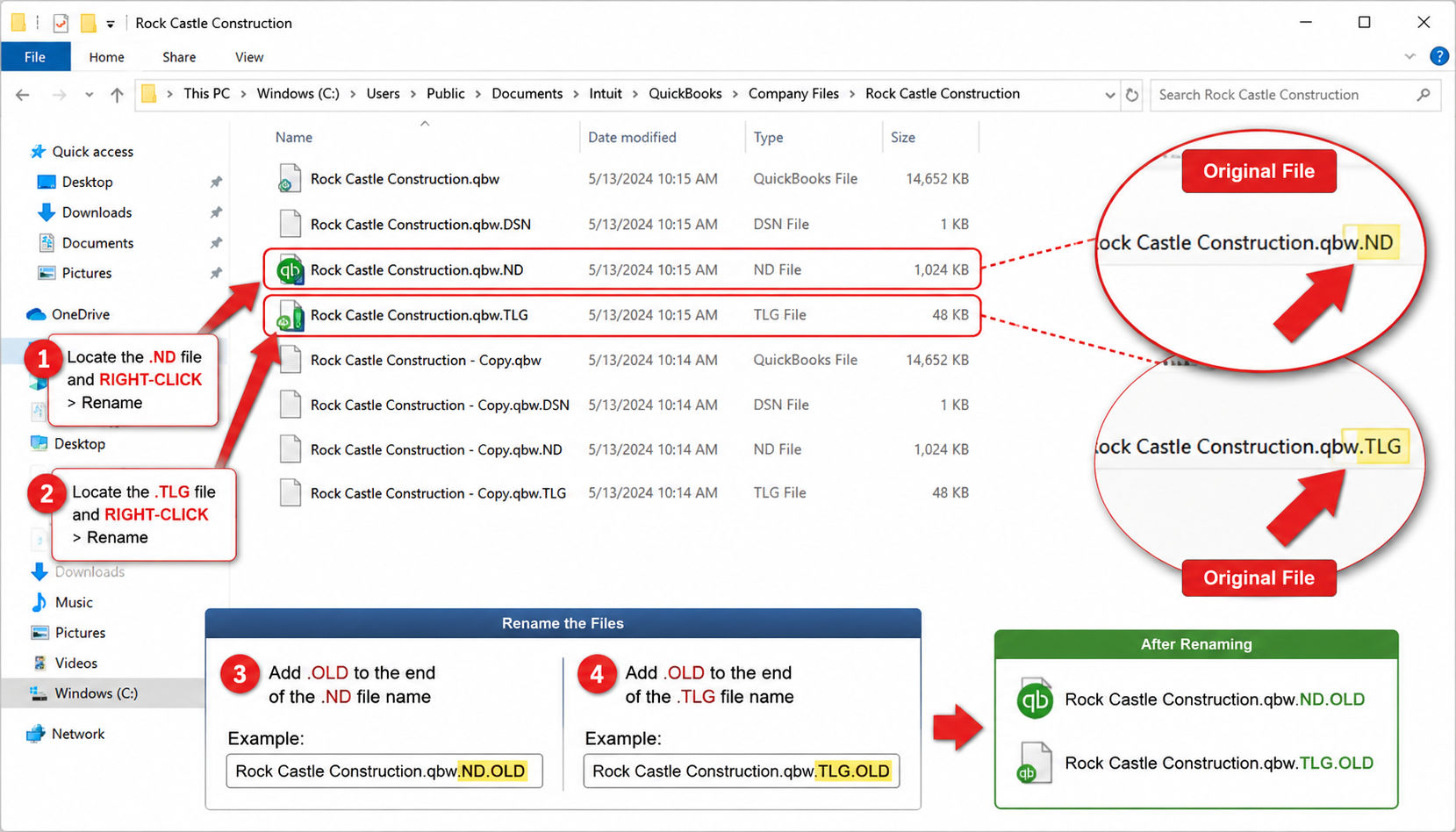Open the Quick Access Toolbar customize dropdown
This screenshot has width=1456, height=832.
111,24
